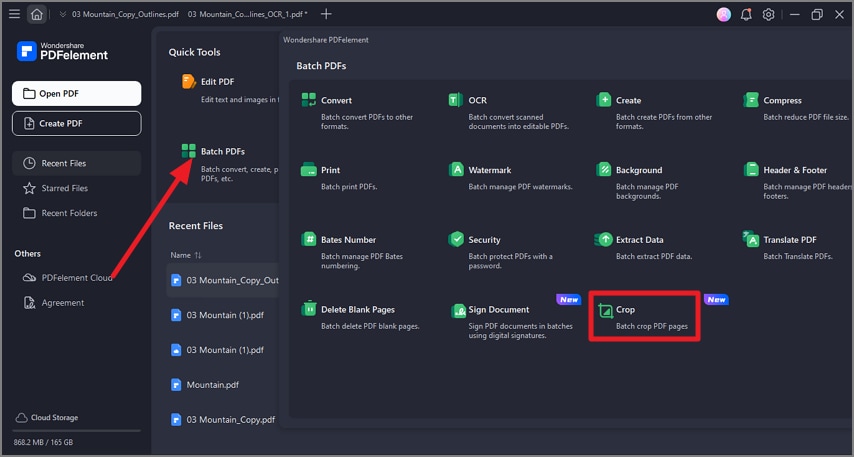
Task: Choose the Translate PDF icon
Action: tap(751, 239)
